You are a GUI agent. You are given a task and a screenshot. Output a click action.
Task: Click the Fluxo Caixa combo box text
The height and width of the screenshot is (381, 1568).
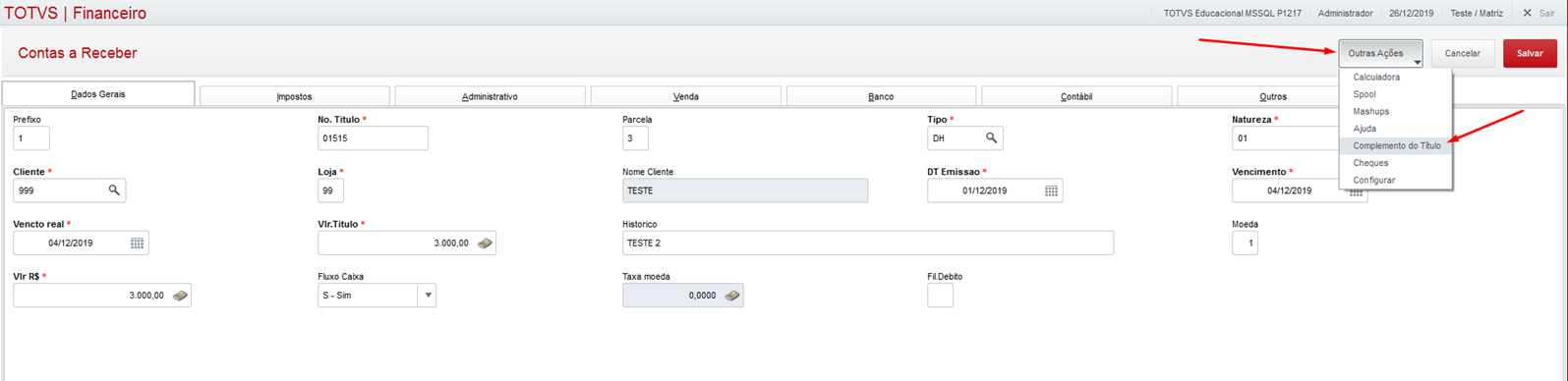(x=369, y=295)
